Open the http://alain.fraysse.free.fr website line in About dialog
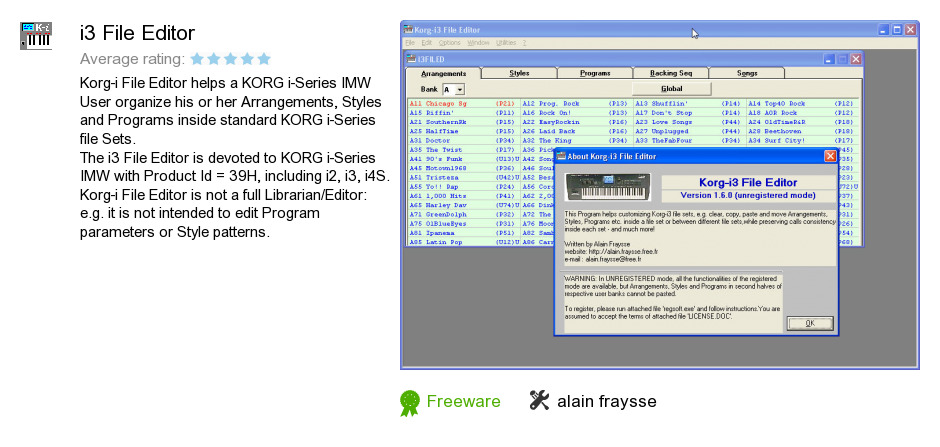 point(611,252)
